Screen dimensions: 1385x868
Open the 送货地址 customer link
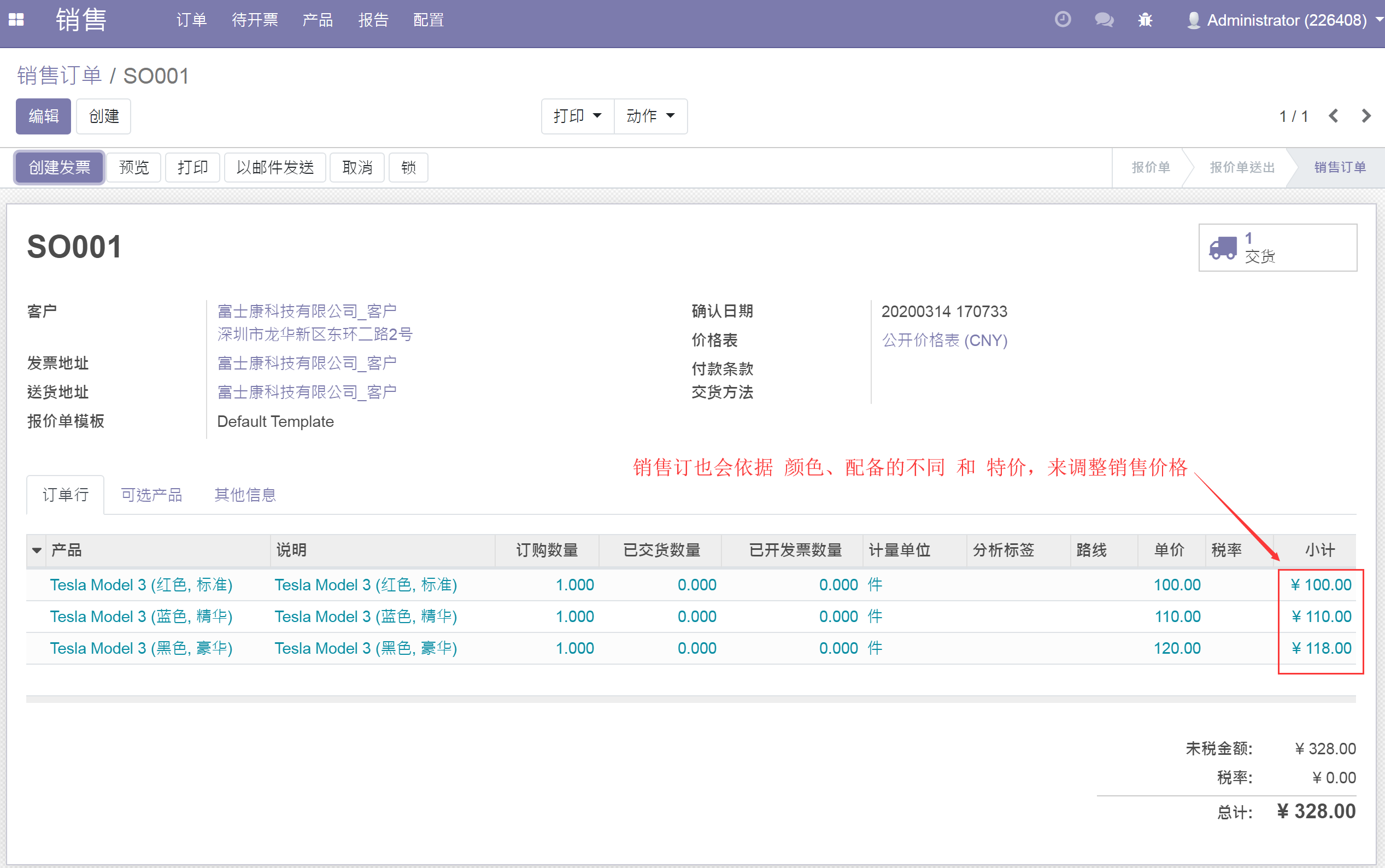point(307,392)
